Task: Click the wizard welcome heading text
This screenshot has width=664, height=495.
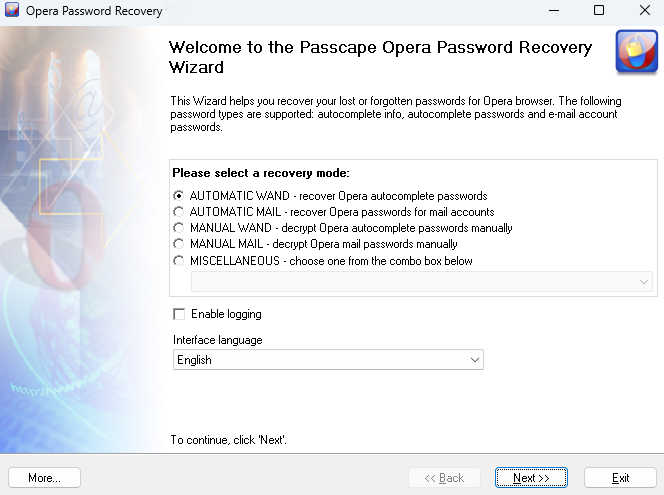Action: click(379, 57)
